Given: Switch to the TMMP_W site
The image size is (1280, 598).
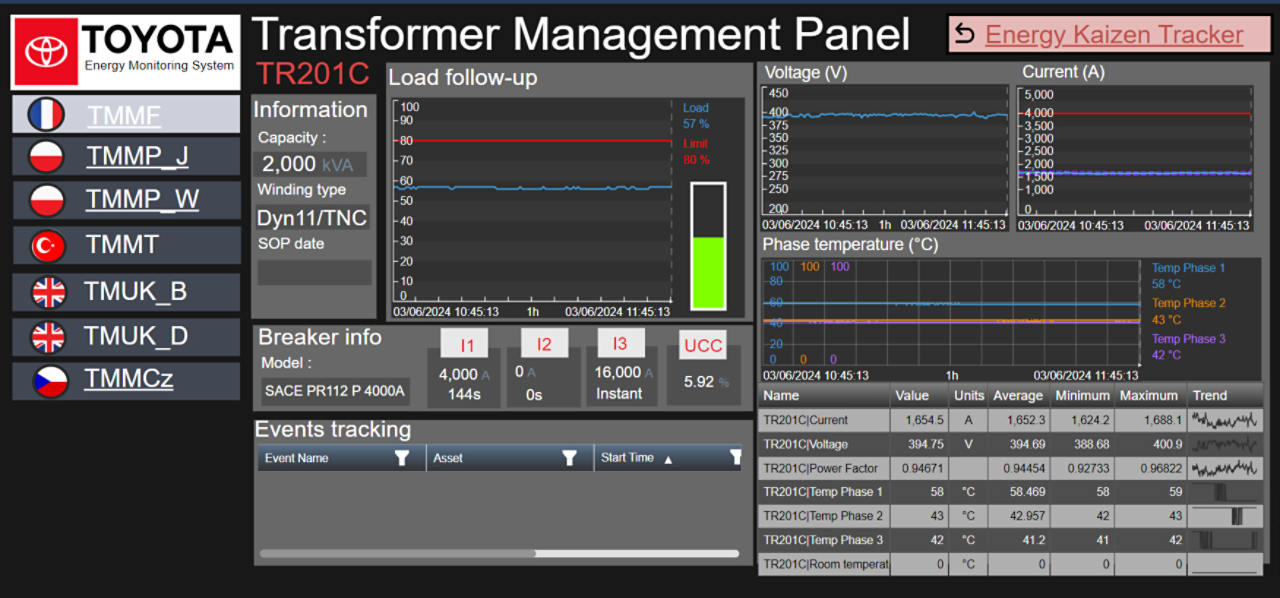Looking at the screenshot, I should [x=142, y=200].
